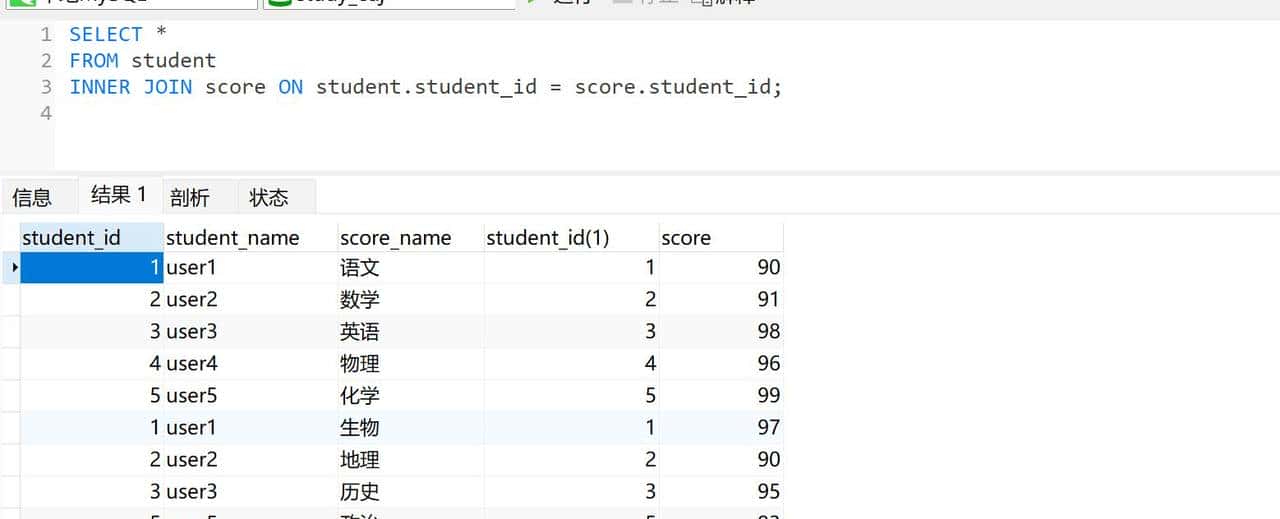Image resolution: width=1280 pixels, height=519 pixels.
Task: Click the score column header
Action: (686, 238)
